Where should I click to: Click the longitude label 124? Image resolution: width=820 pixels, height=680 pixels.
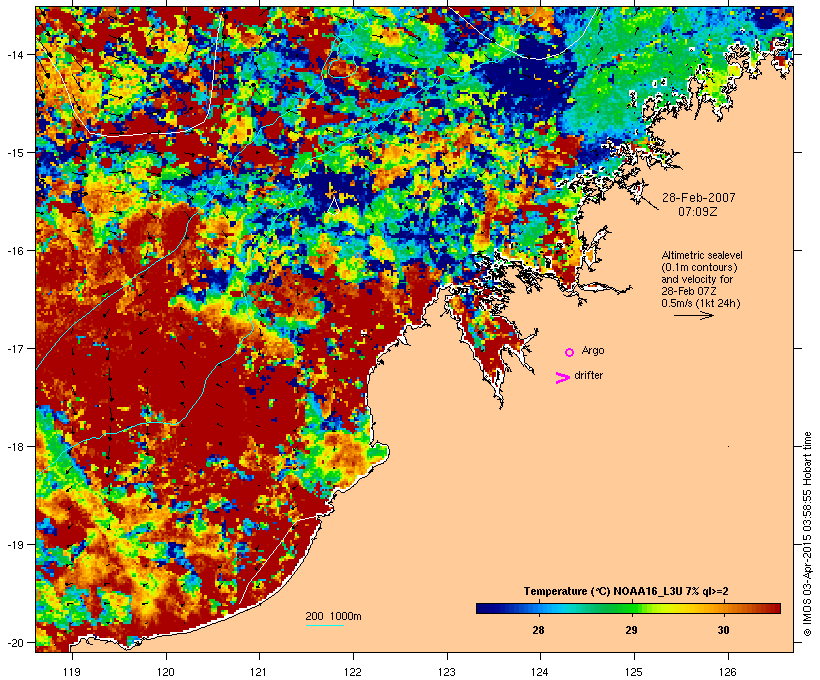(x=540, y=672)
